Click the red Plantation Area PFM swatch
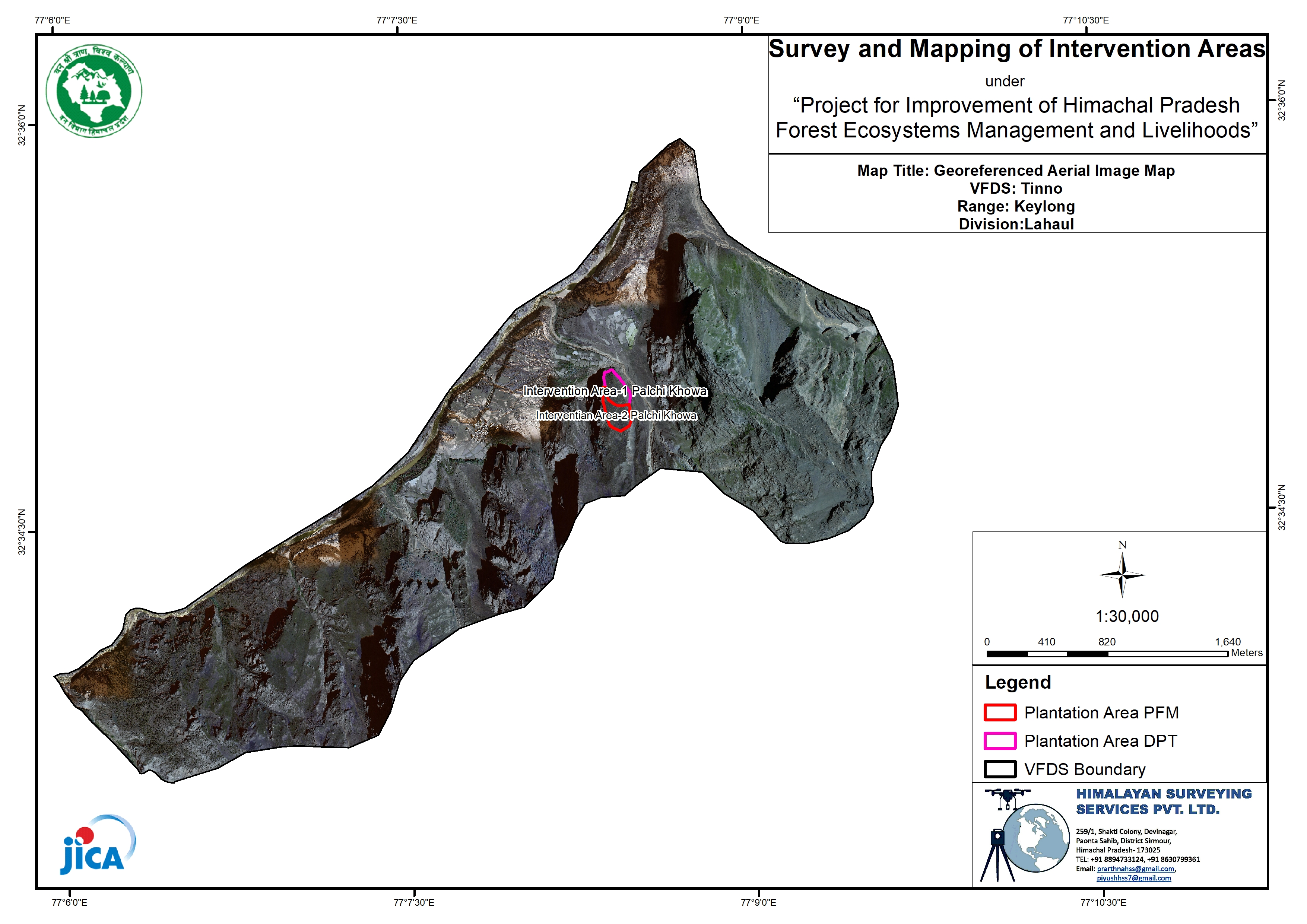 tap(1000, 712)
